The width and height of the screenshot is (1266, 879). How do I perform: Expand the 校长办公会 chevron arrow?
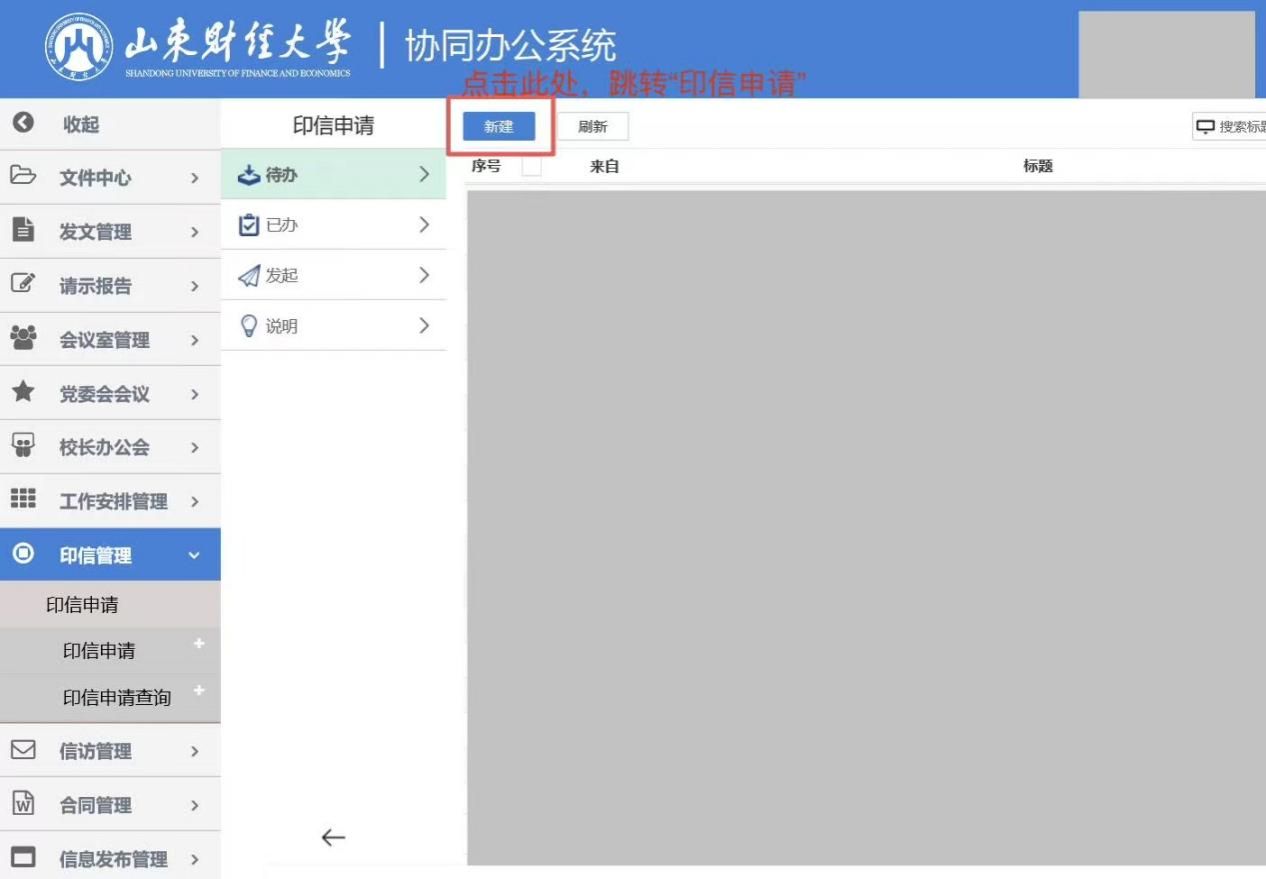point(194,448)
